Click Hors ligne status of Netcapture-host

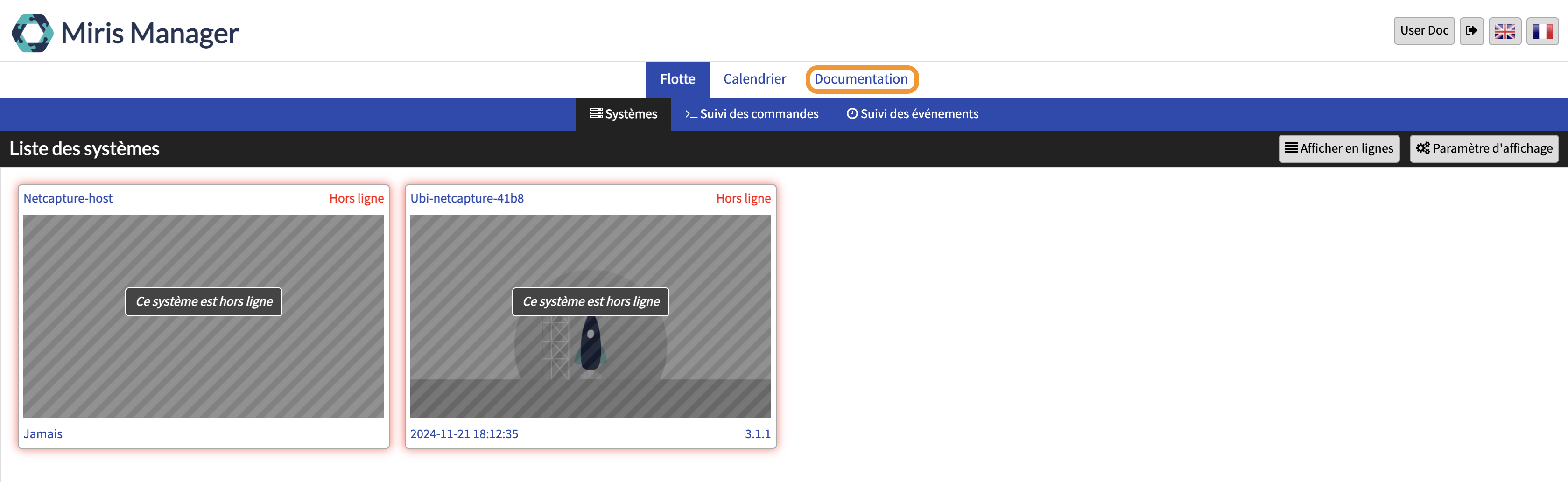click(356, 198)
